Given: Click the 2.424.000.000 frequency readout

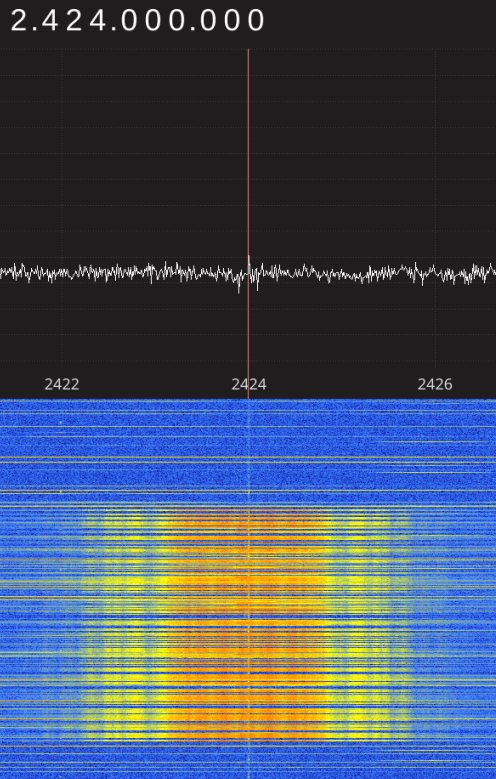Looking at the screenshot, I should pyautogui.click(x=138, y=21).
